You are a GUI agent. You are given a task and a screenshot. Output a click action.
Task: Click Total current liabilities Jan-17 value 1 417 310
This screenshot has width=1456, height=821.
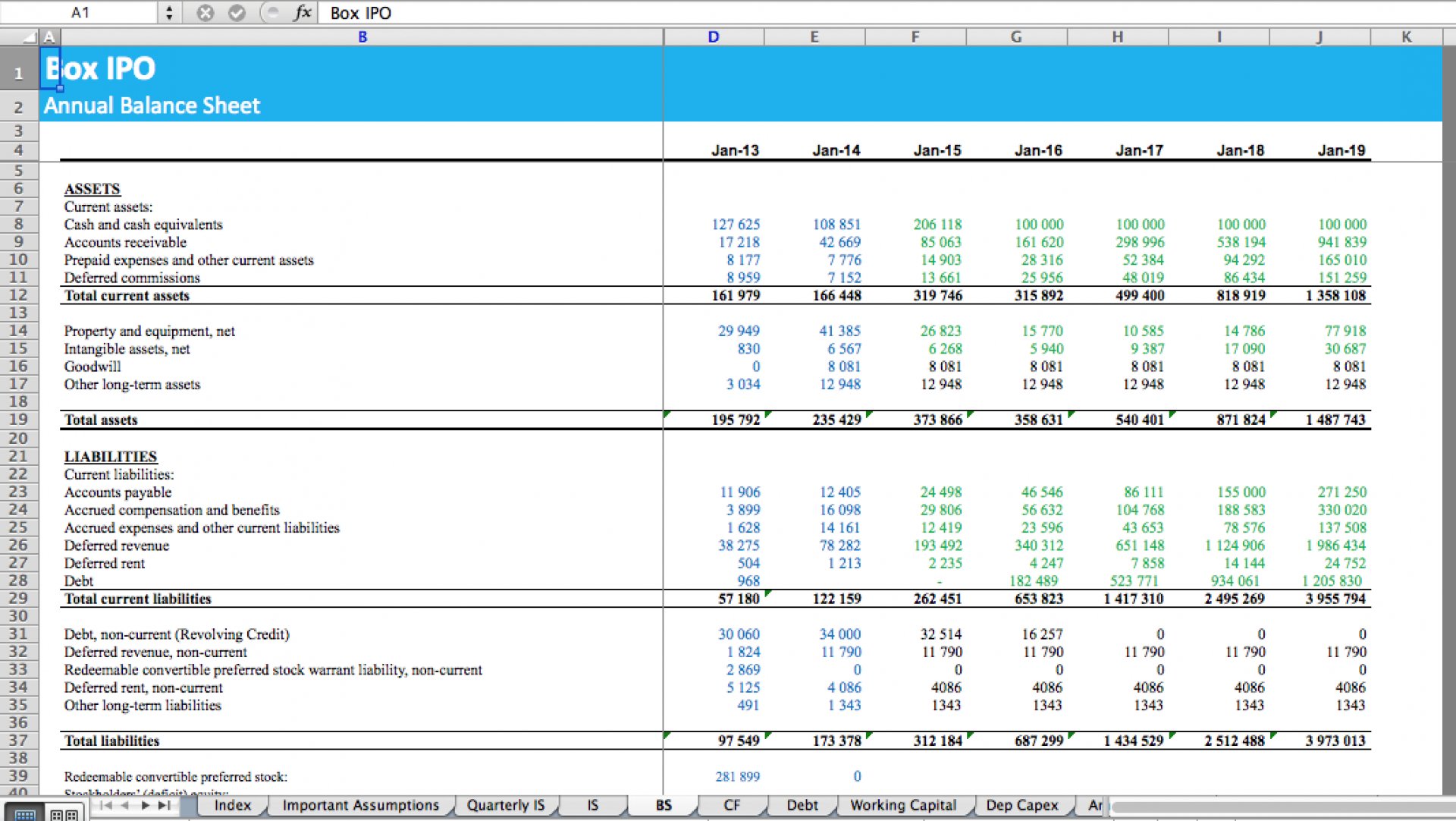click(x=1133, y=599)
